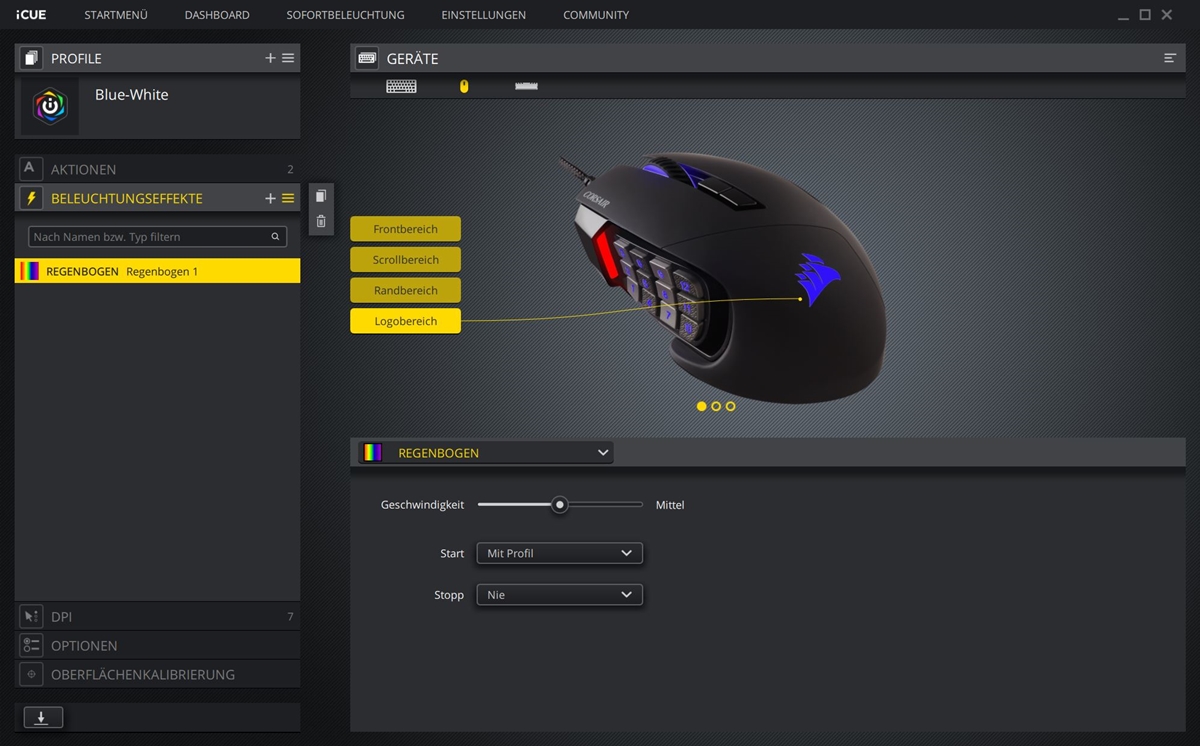Click the filter search magnifier icon

[x=275, y=237]
